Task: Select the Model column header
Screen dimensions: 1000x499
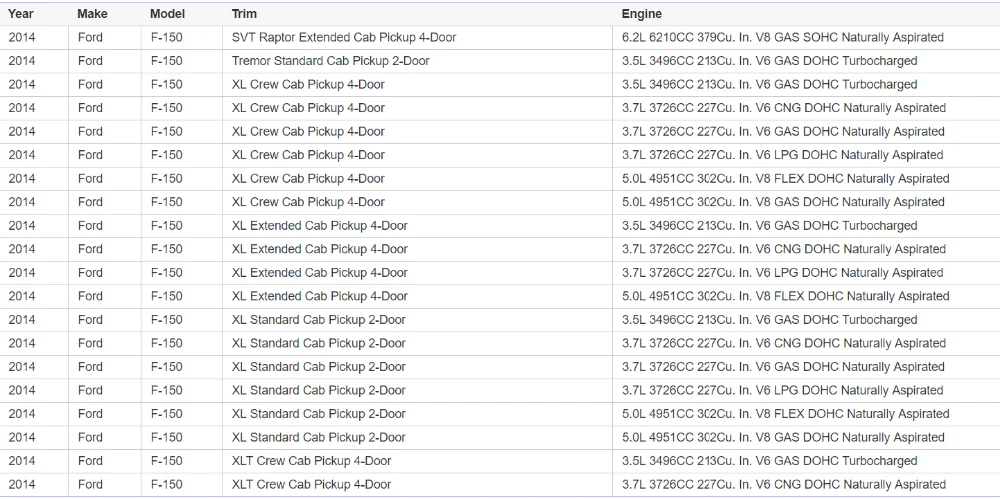Action: [167, 14]
